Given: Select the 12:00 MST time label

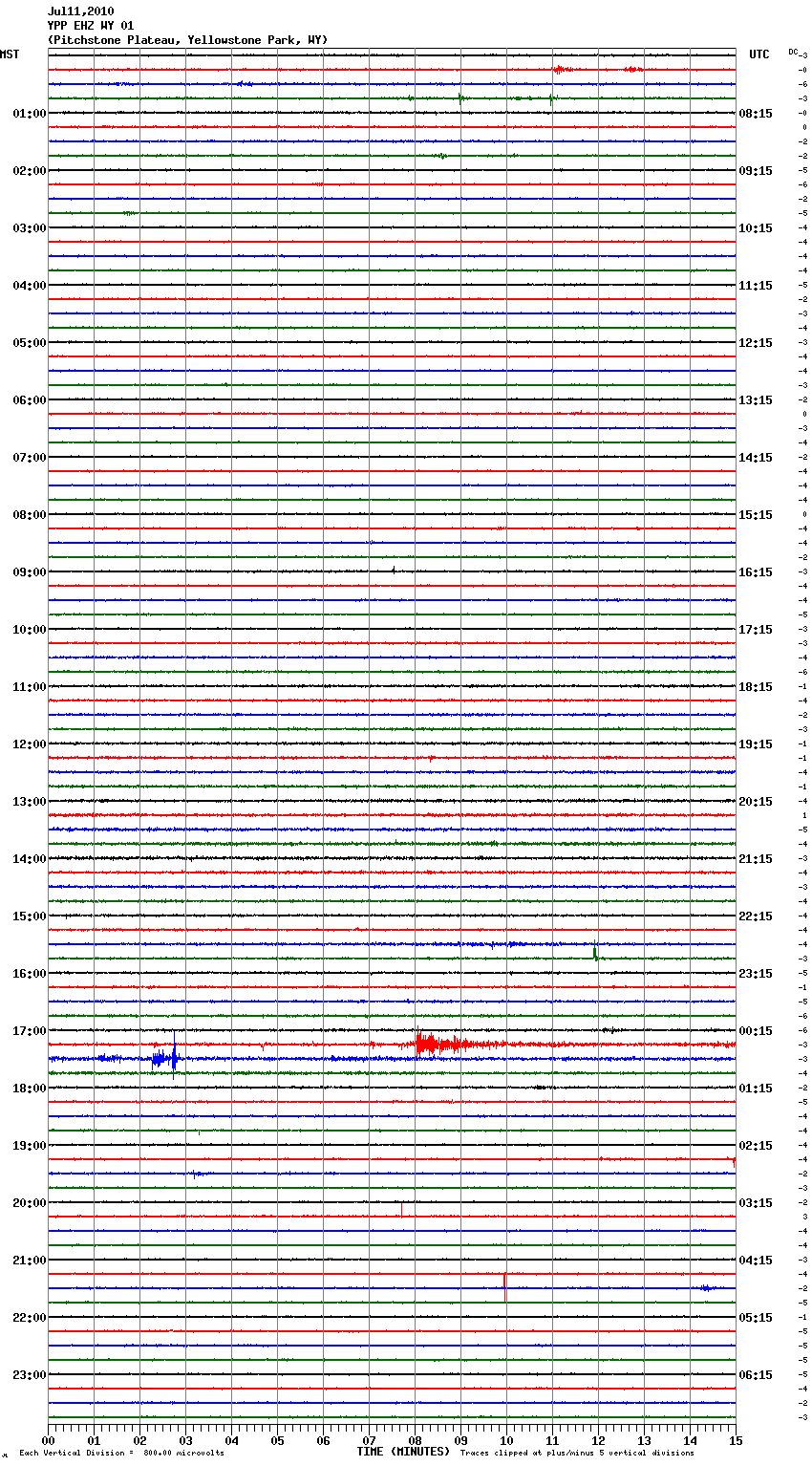Looking at the screenshot, I should (x=29, y=744).
